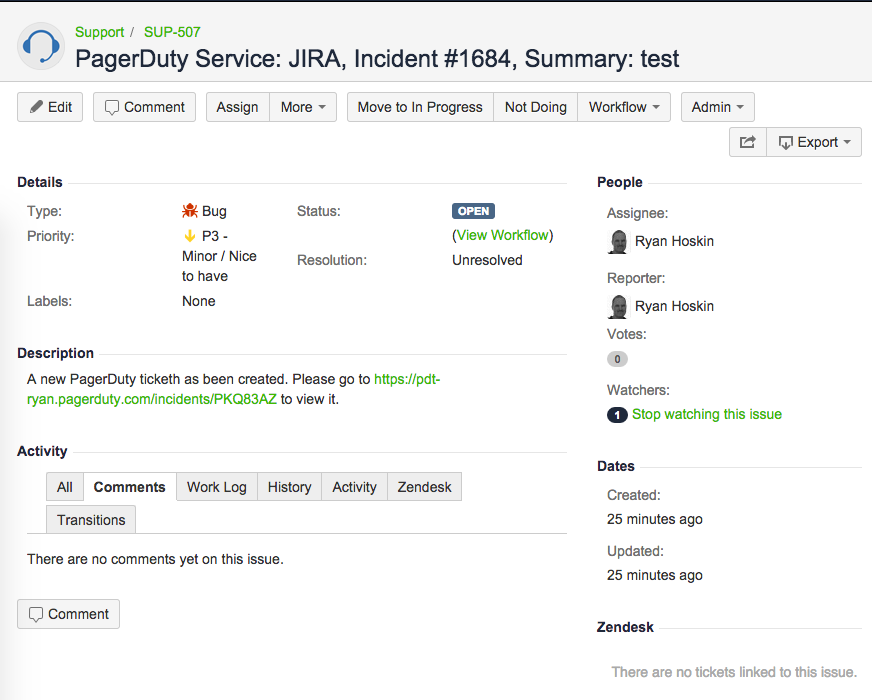Switch to the All activity tab
The width and height of the screenshot is (872, 700).
(x=65, y=487)
